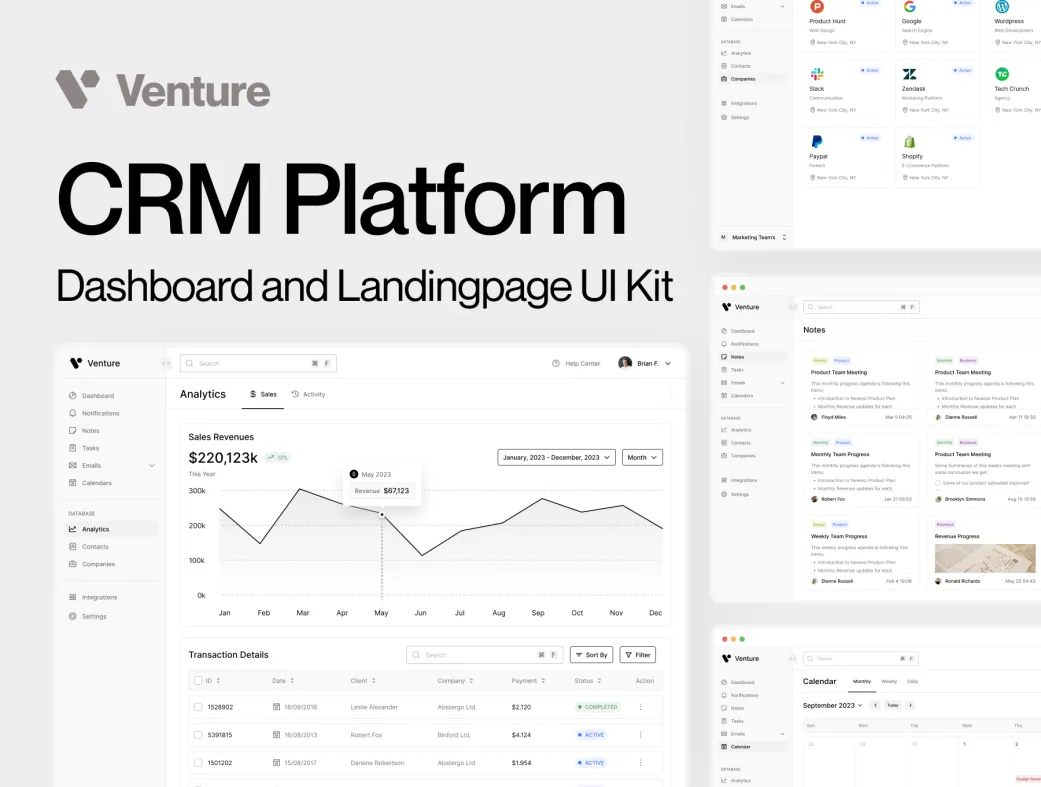Click the Sort By button
The image size is (1041, 787).
click(591, 655)
